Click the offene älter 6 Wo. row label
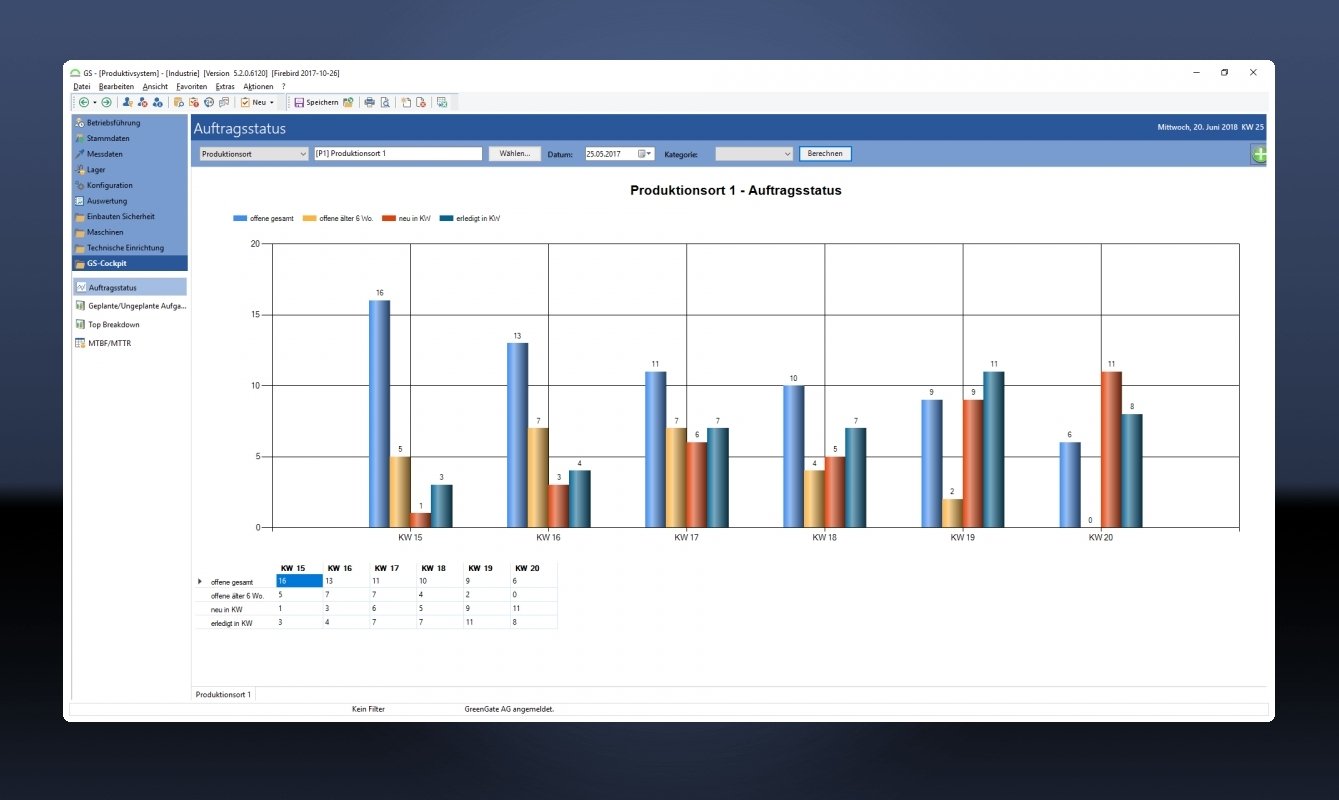 [237, 595]
